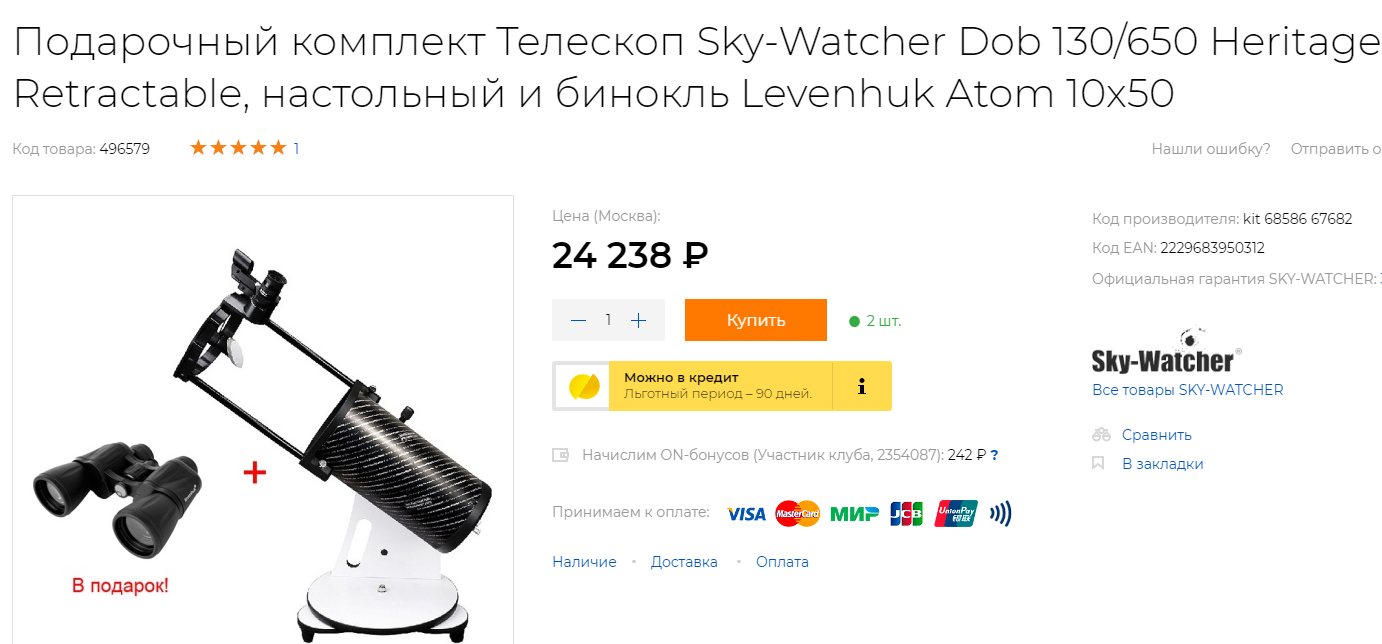Open the Наличие tab link
The height and width of the screenshot is (644, 1382).
coord(584,562)
